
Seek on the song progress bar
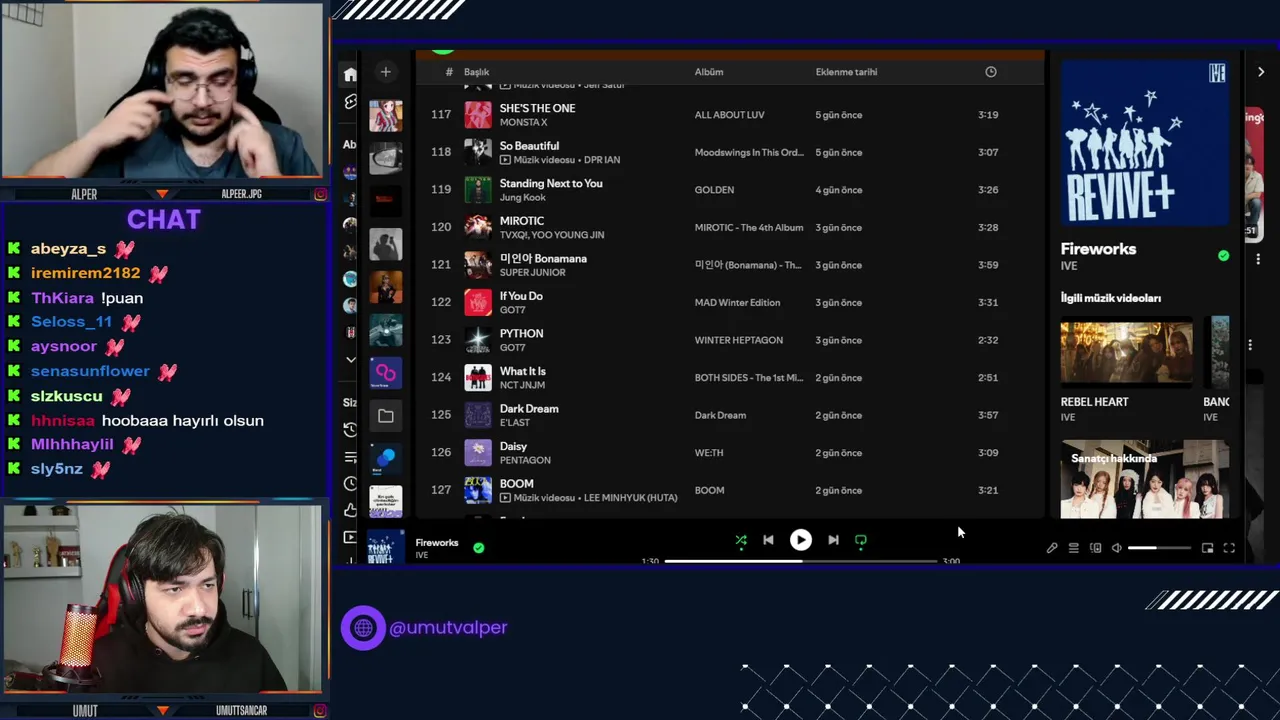click(x=800, y=561)
